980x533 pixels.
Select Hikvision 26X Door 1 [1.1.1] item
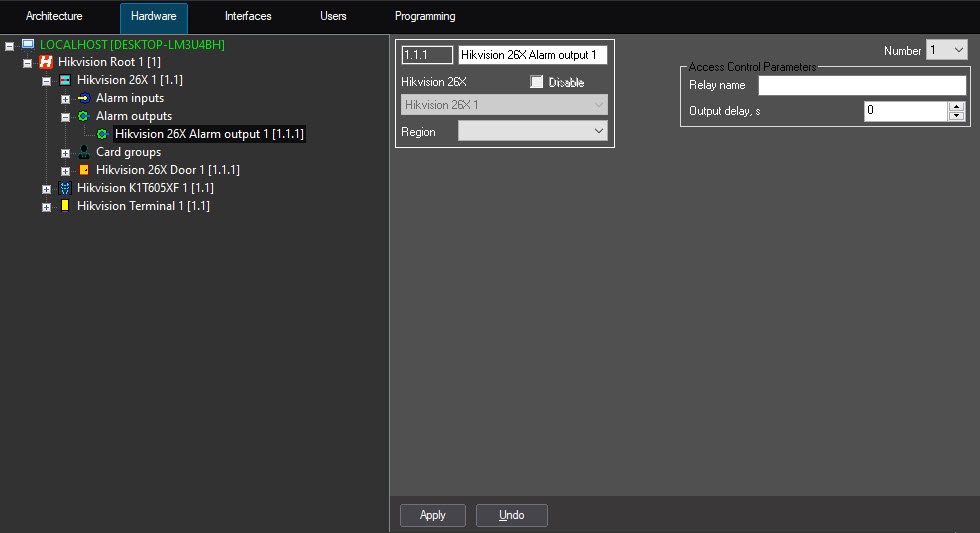click(x=168, y=170)
